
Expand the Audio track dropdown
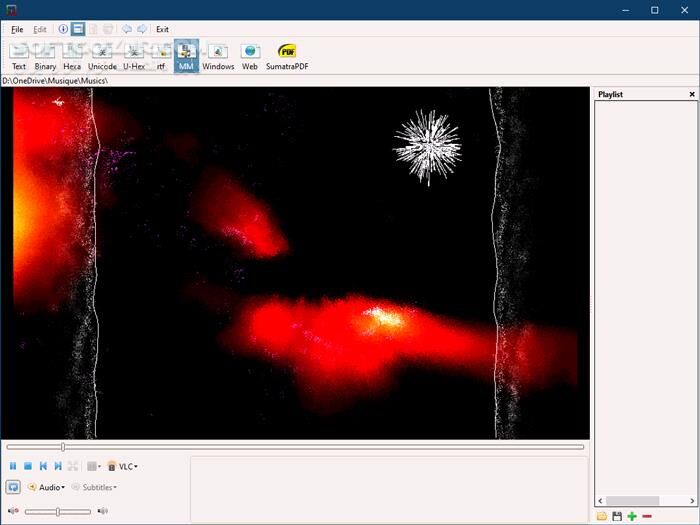(47, 487)
